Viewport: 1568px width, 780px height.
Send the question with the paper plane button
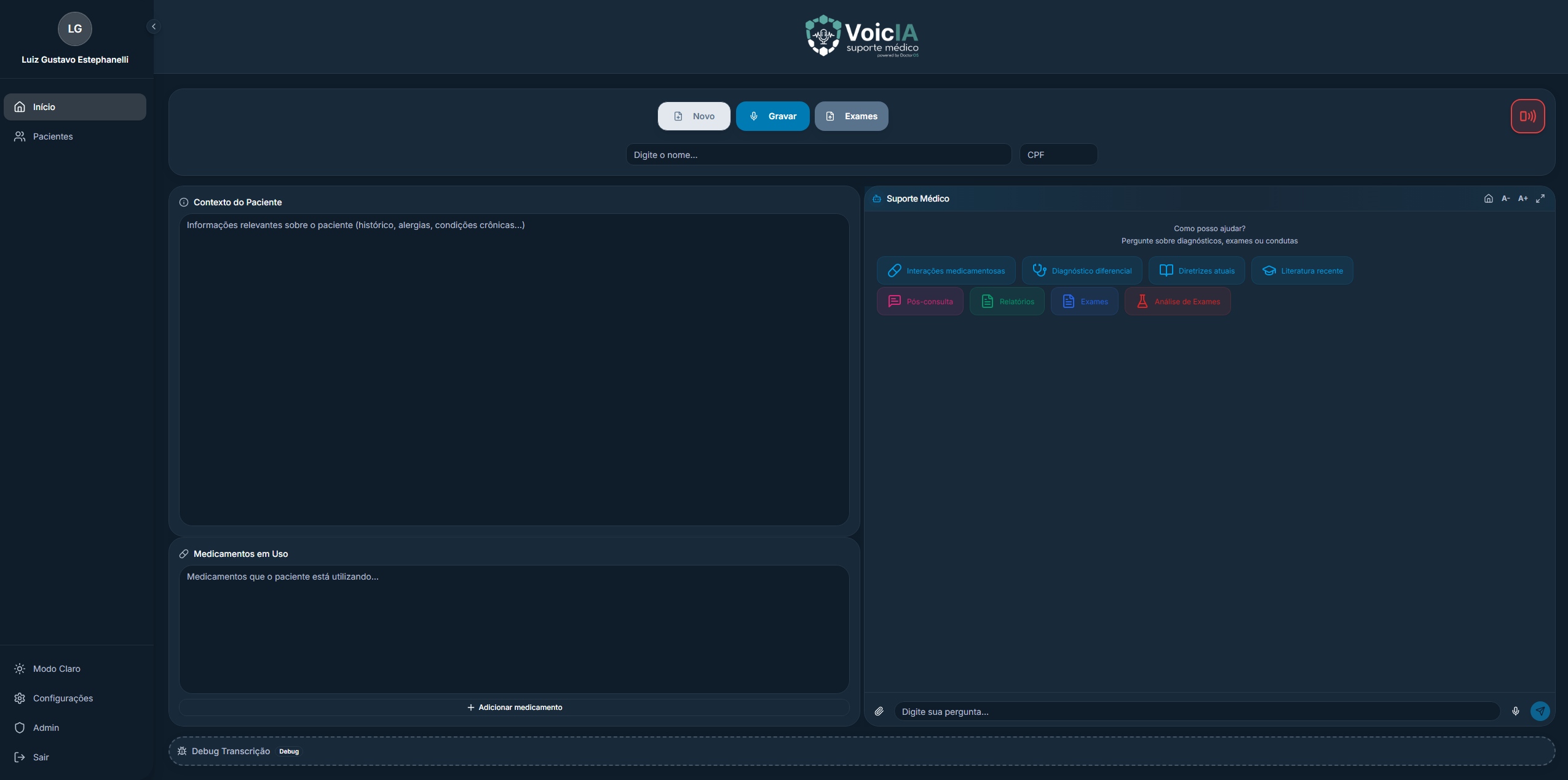tap(1540, 711)
